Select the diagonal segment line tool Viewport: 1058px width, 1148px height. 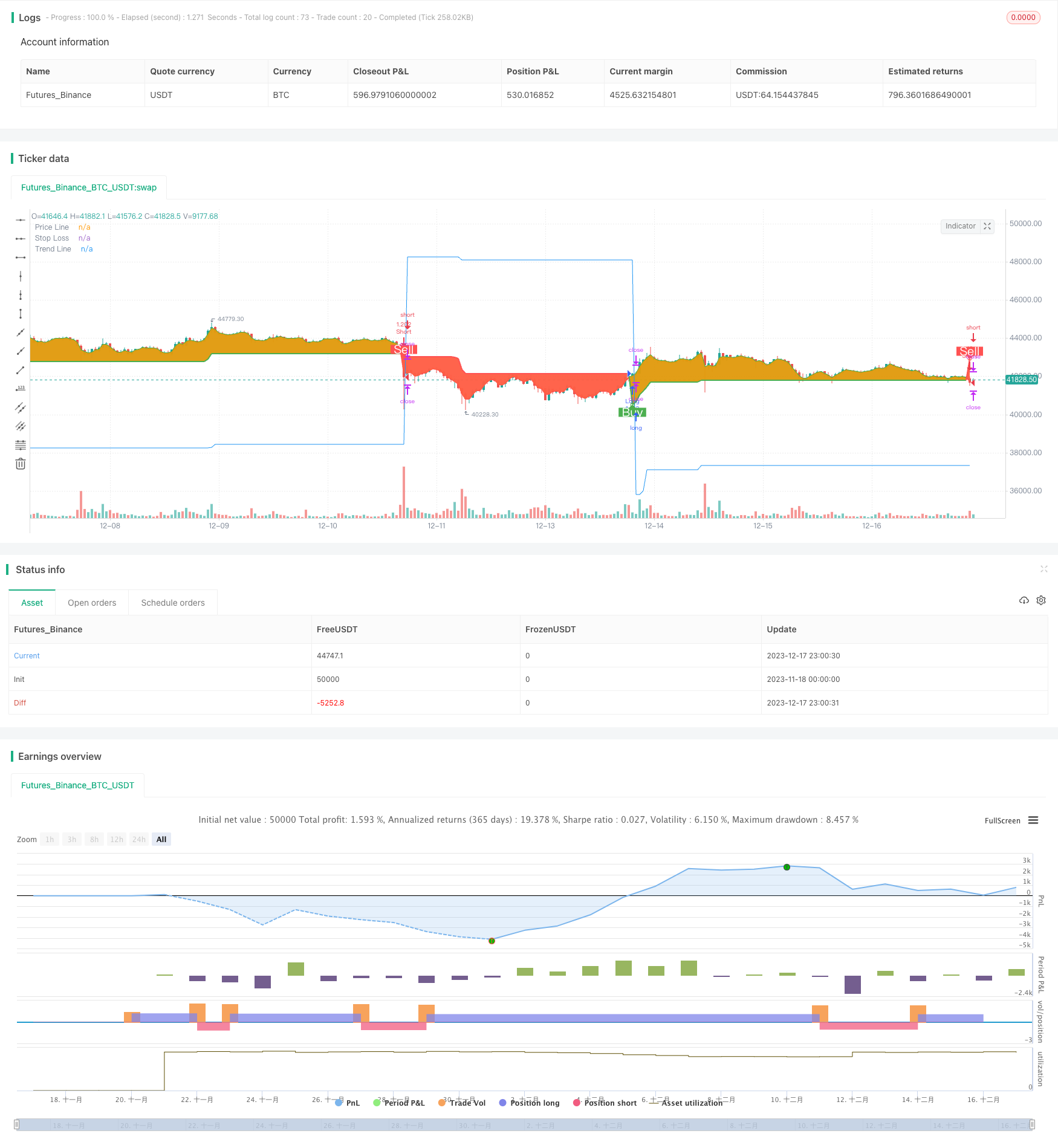tap(21, 370)
